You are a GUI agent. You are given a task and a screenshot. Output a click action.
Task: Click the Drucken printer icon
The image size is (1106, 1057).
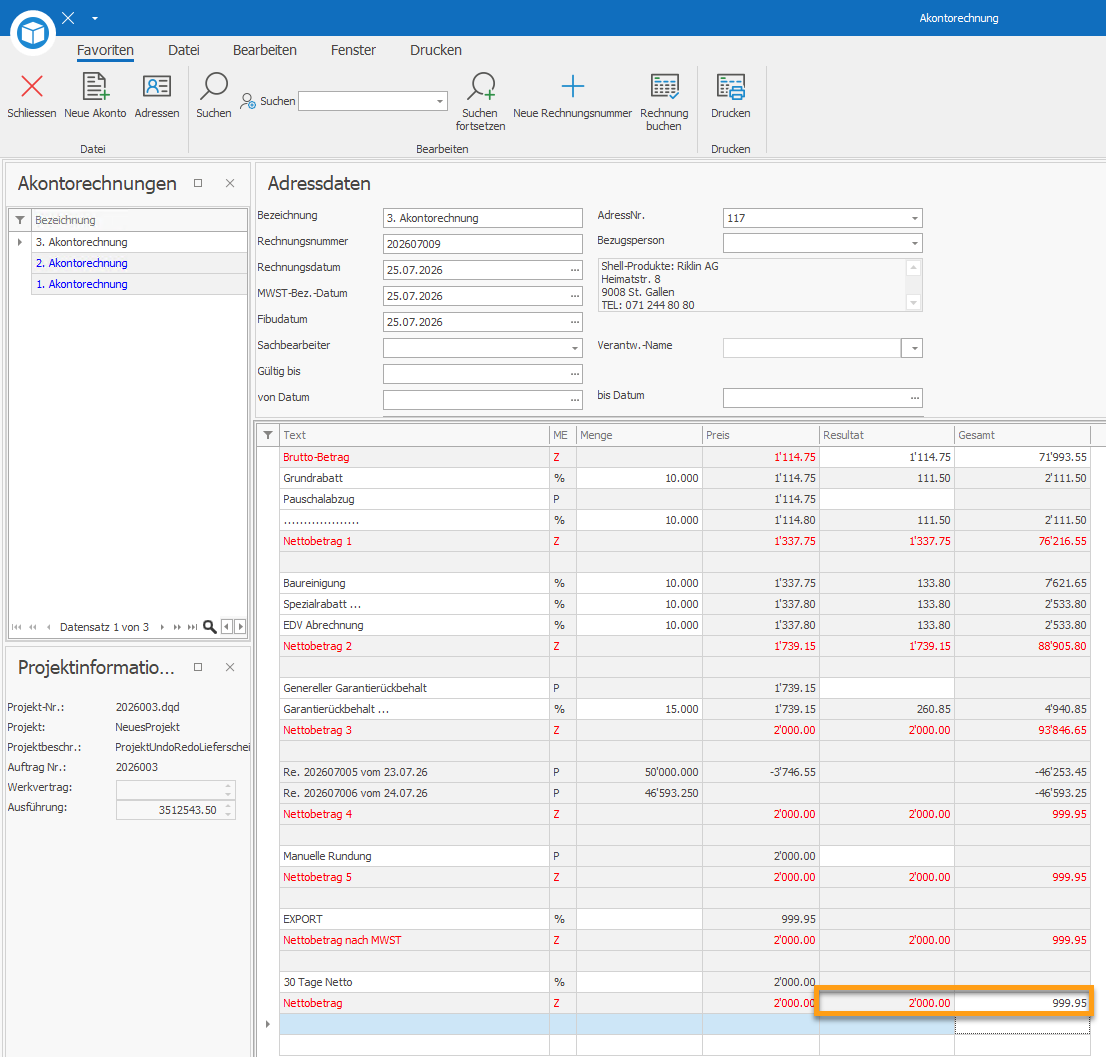click(731, 87)
